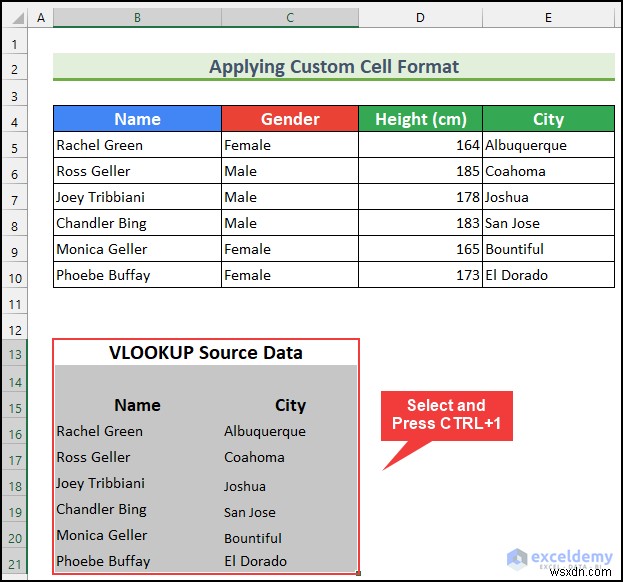Click the Applying Custom Cell Format title cell

334,67
